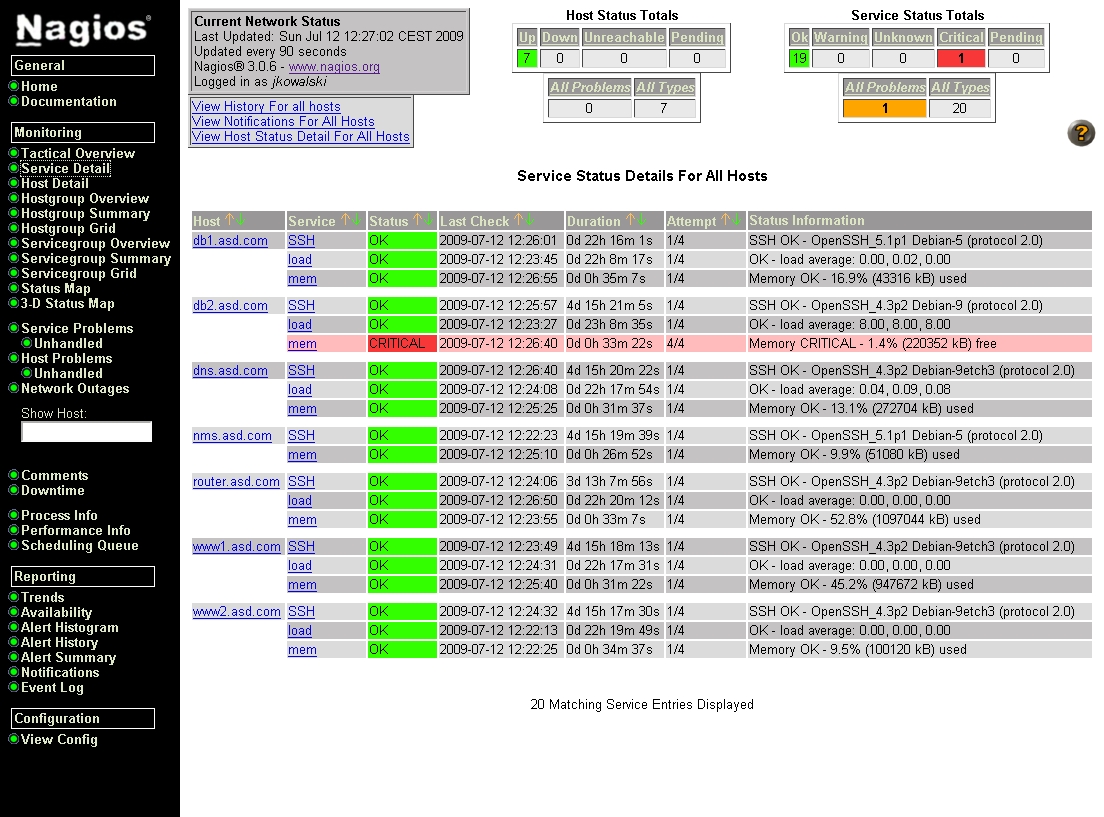This screenshot has width=1104, height=817.
Task: Sort Attempt column ascending with up arrow
Action: [x=725, y=220]
